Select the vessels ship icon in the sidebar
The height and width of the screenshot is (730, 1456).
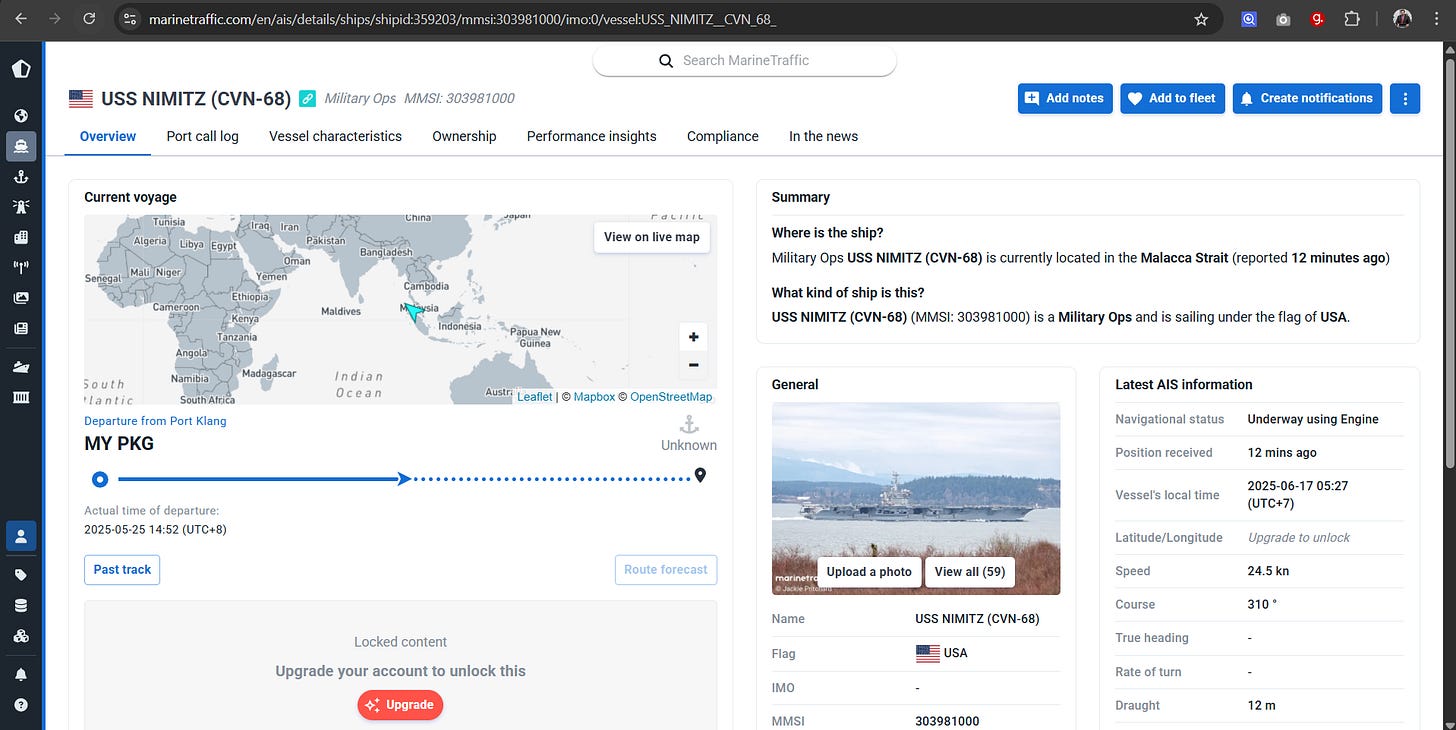tap(21, 146)
